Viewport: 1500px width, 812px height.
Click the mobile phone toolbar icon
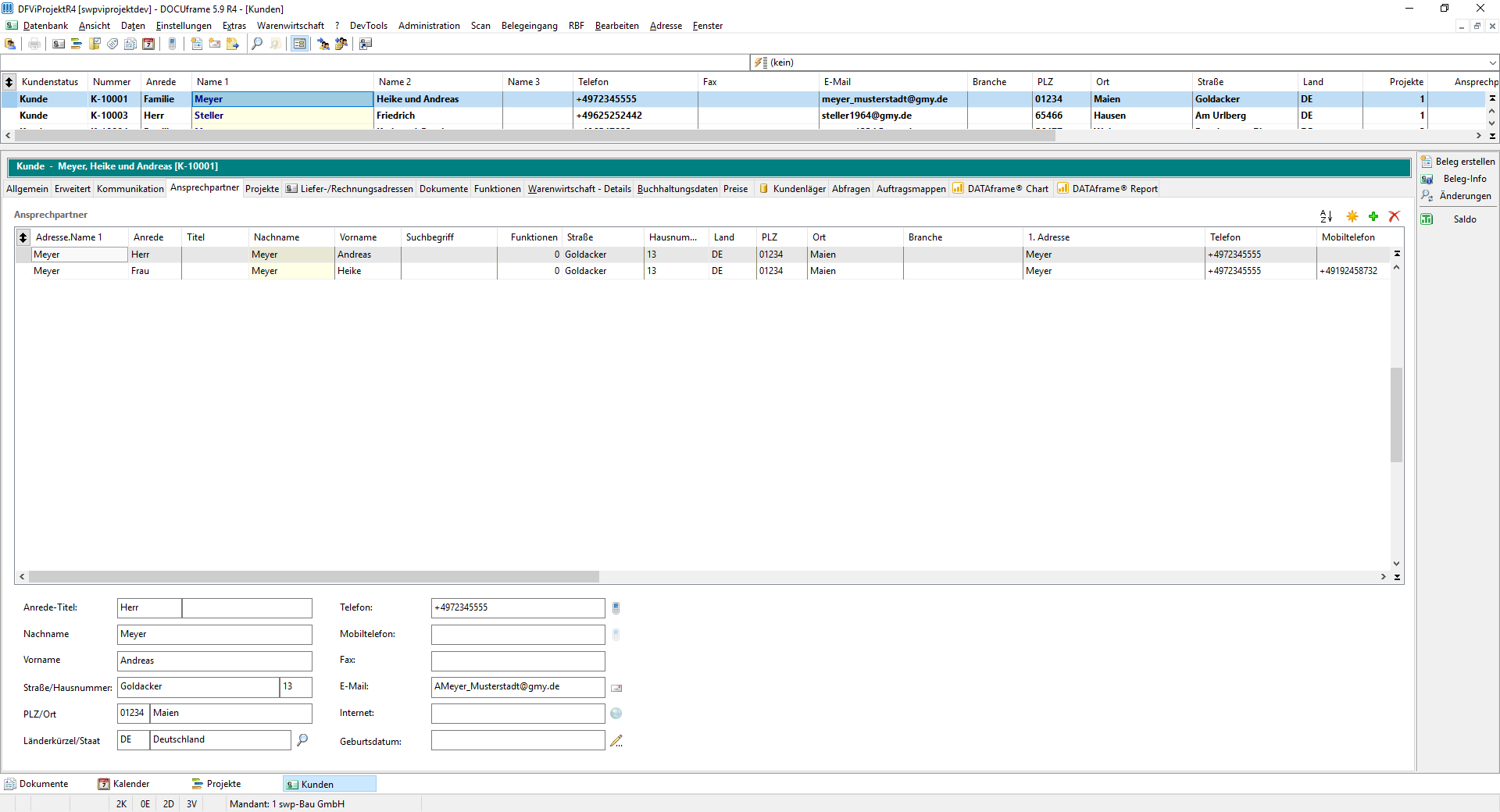(x=173, y=44)
